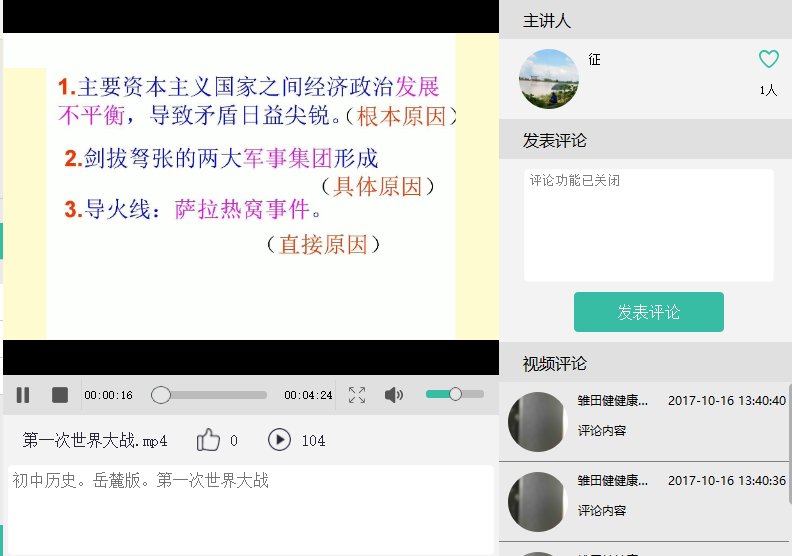Pause the video playback
This screenshot has height=556, width=792.
pyautogui.click(x=23, y=395)
